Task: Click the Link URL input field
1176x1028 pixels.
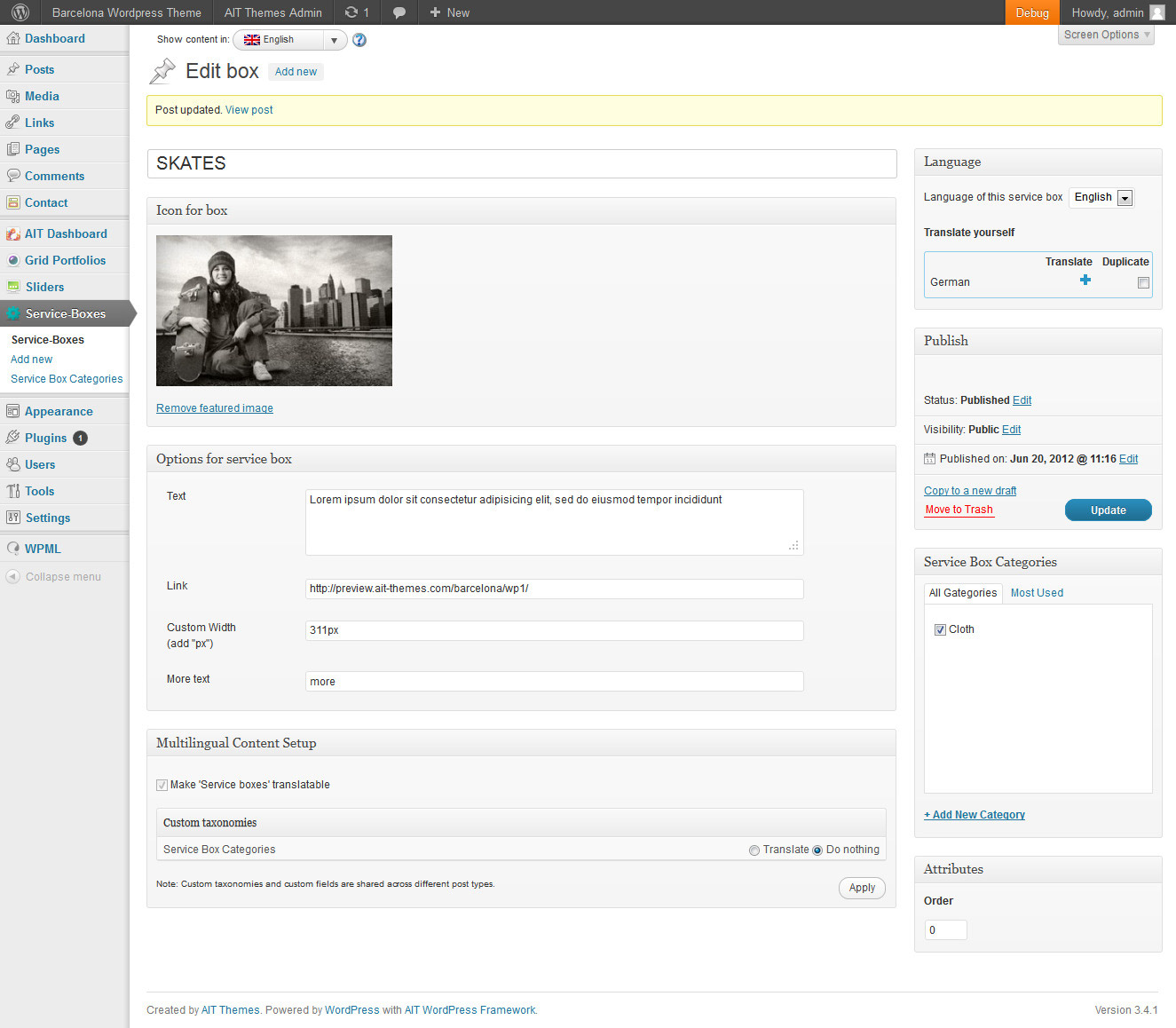Action: click(555, 589)
